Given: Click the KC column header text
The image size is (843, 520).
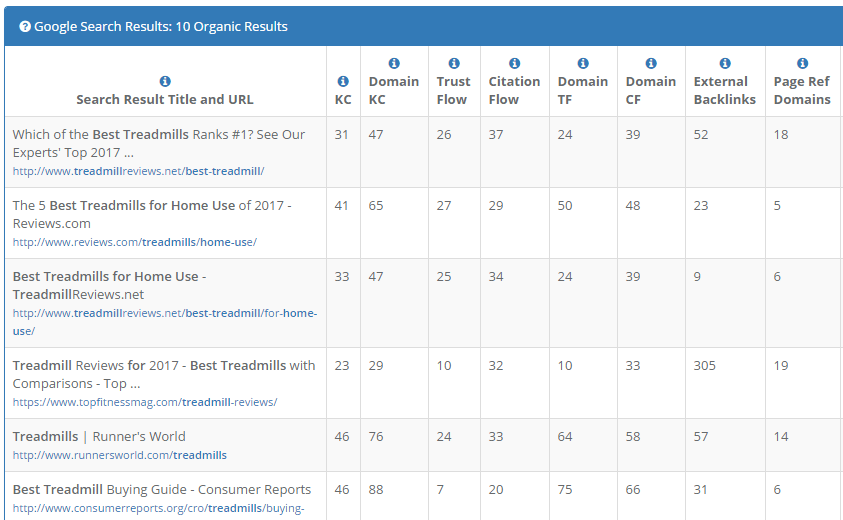Looking at the screenshot, I should click(343, 99).
